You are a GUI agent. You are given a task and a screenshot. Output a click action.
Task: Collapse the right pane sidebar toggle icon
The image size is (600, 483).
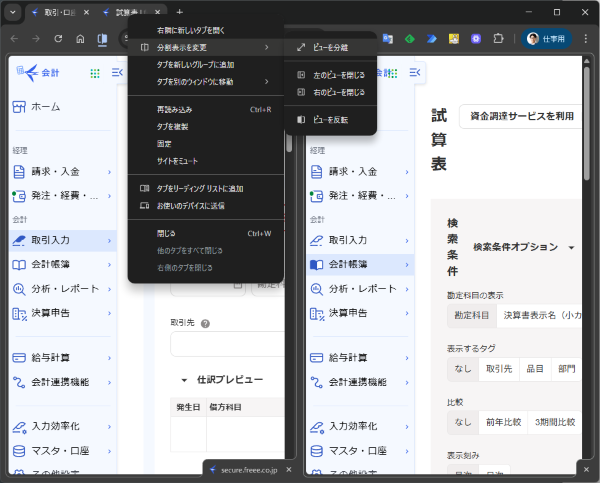pos(414,72)
